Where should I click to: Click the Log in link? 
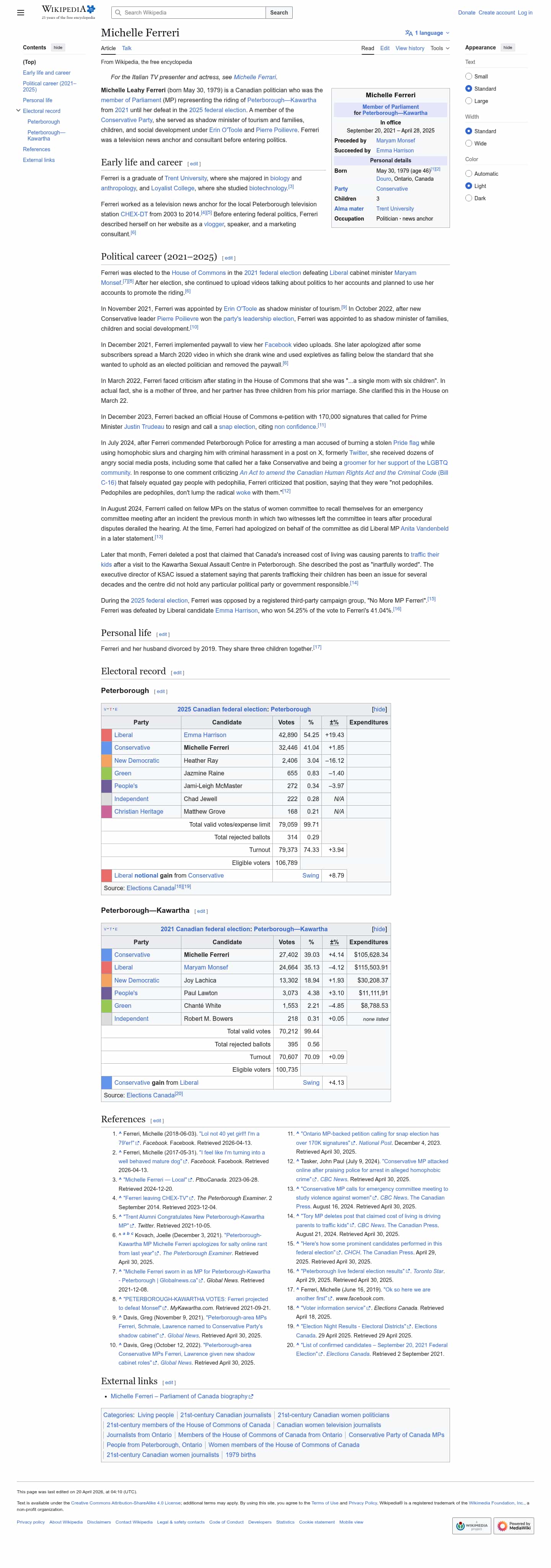click(525, 13)
